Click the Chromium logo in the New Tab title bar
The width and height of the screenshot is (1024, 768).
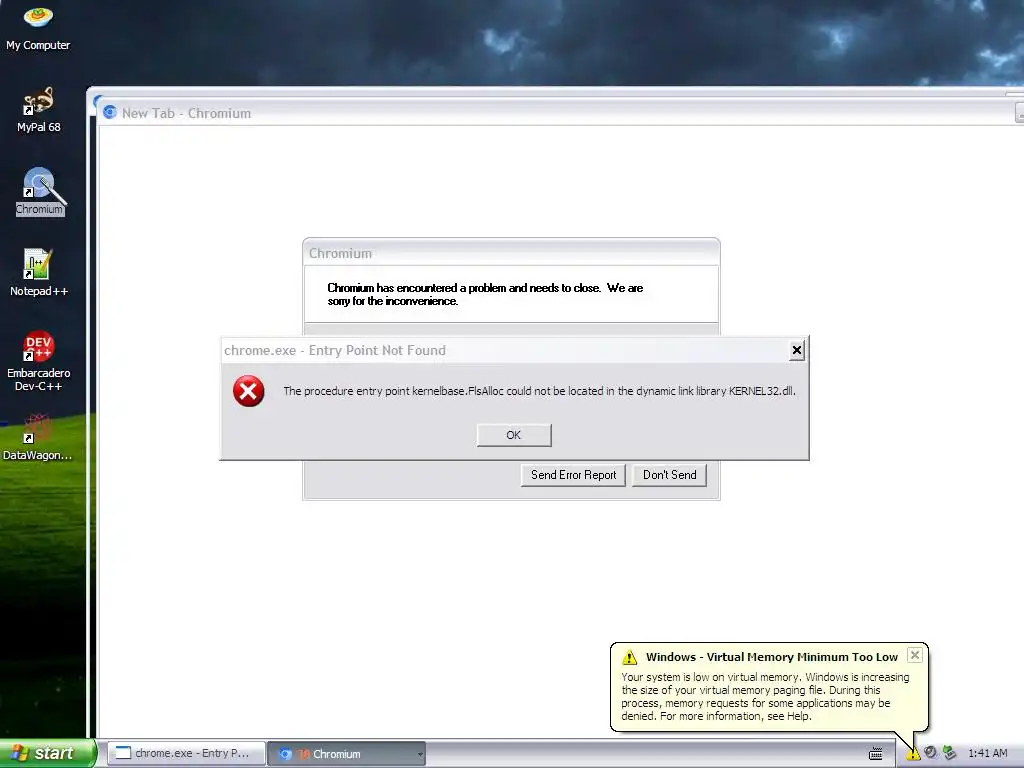[x=110, y=112]
